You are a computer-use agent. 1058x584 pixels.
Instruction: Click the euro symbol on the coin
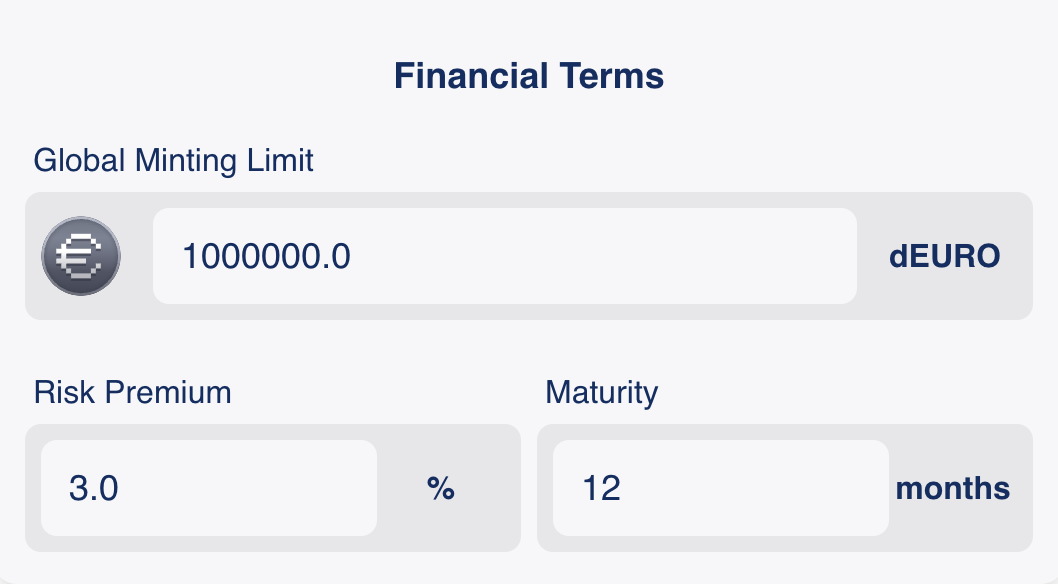pos(81,257)
